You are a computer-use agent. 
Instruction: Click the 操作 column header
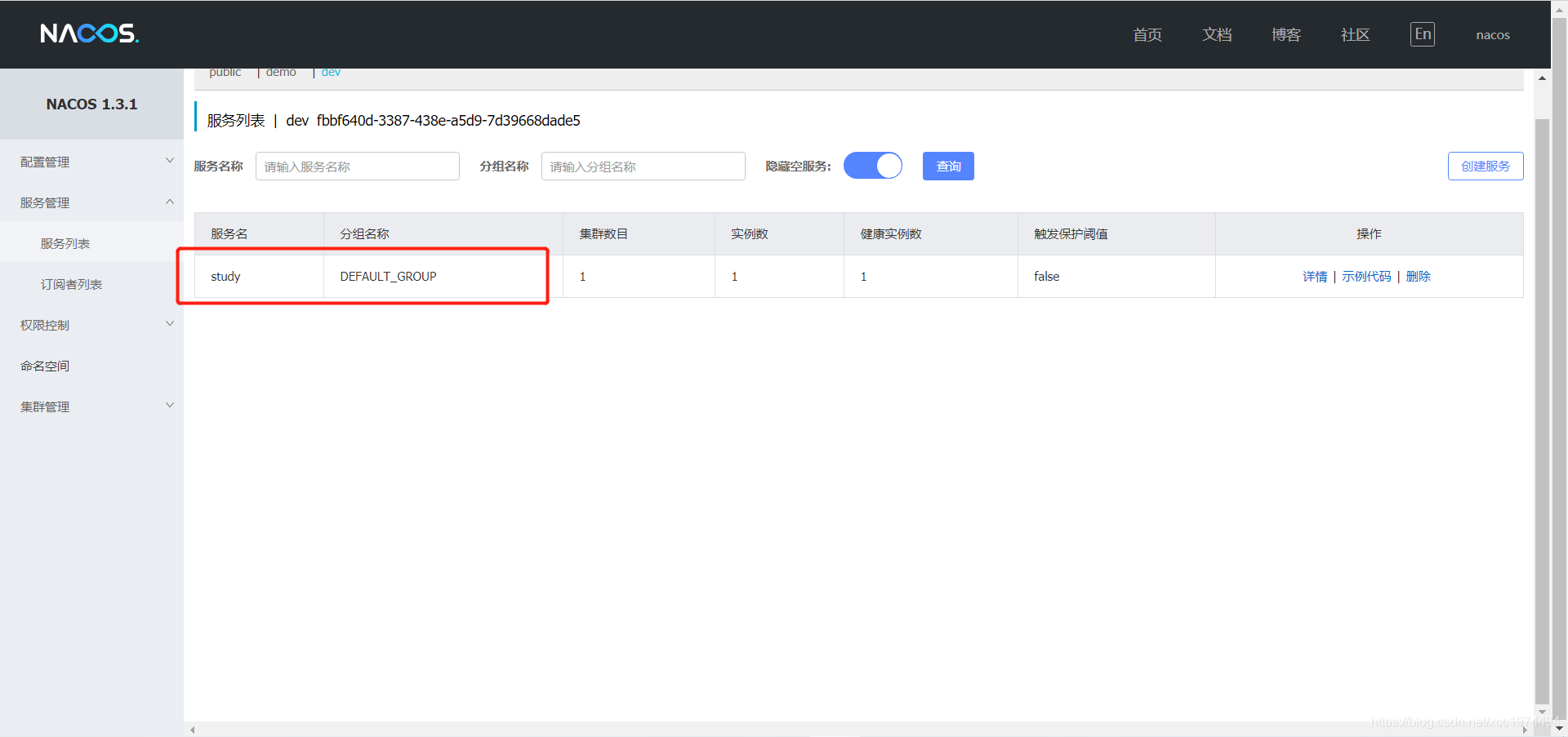pyautogui.click(x=1370, y=234)
